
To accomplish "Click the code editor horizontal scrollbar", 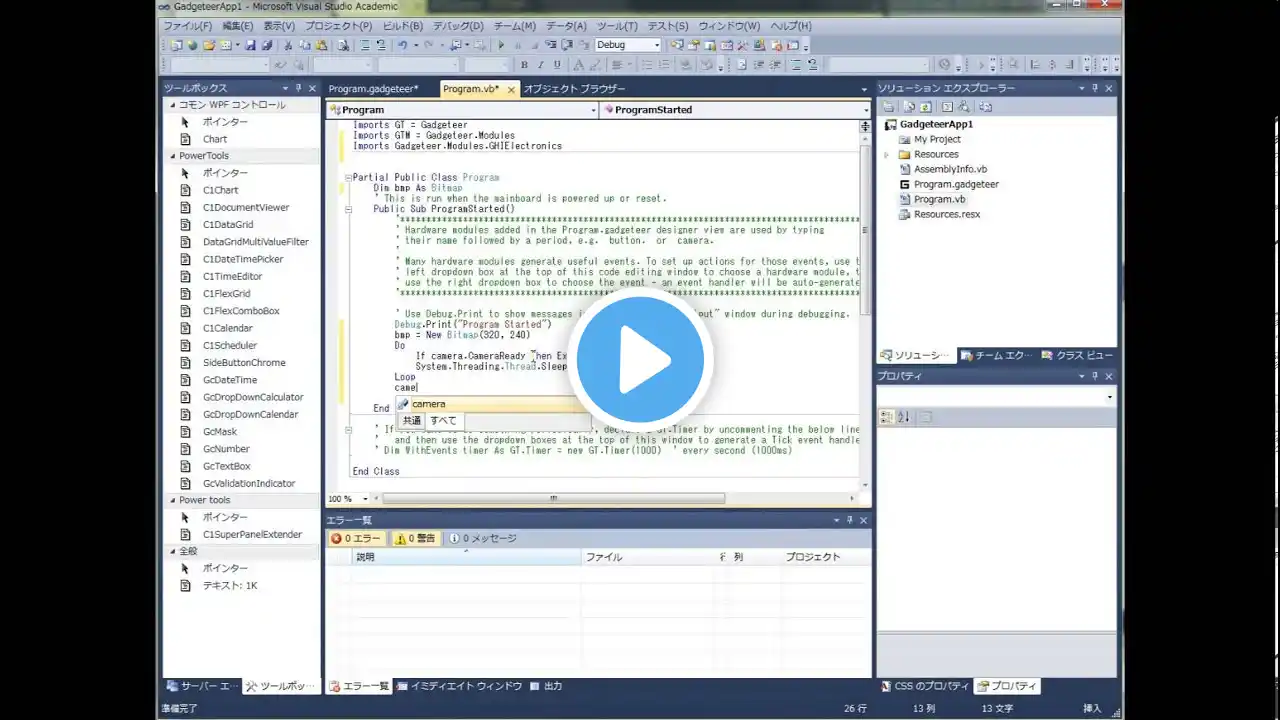I will 553,498.
